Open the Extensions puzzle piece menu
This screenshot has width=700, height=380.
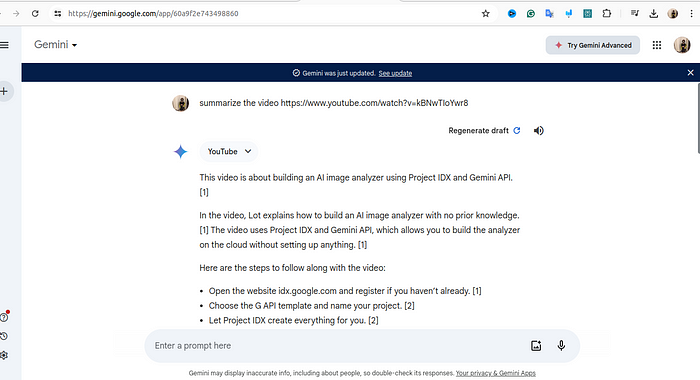point(606,13)
